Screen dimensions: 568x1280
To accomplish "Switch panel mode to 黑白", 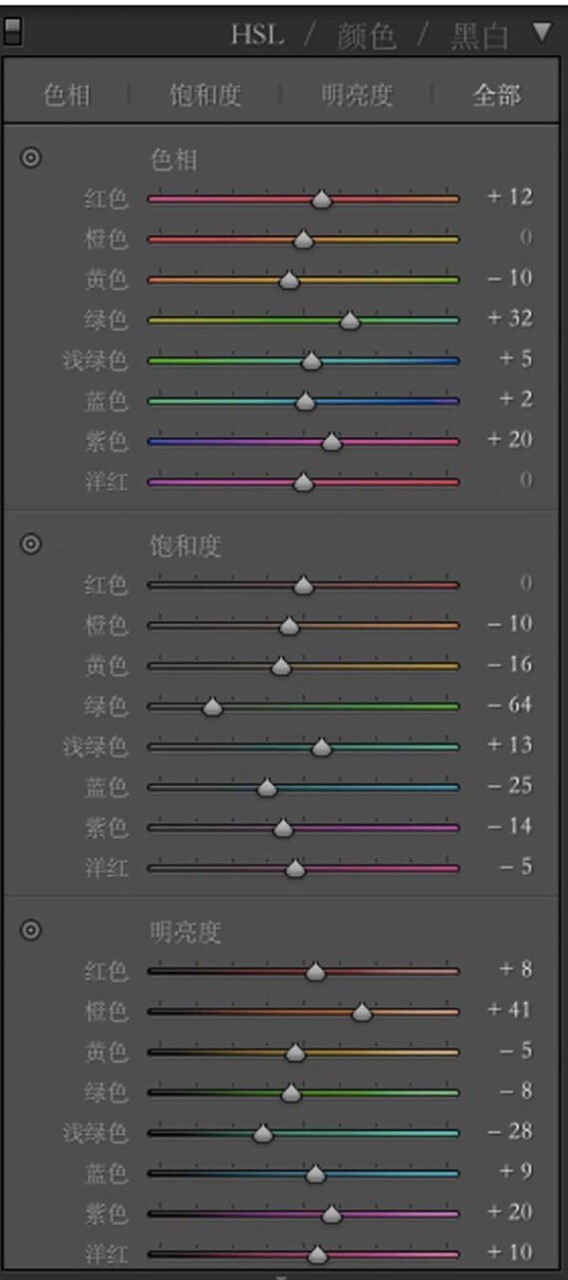I will tap(480, 36).
